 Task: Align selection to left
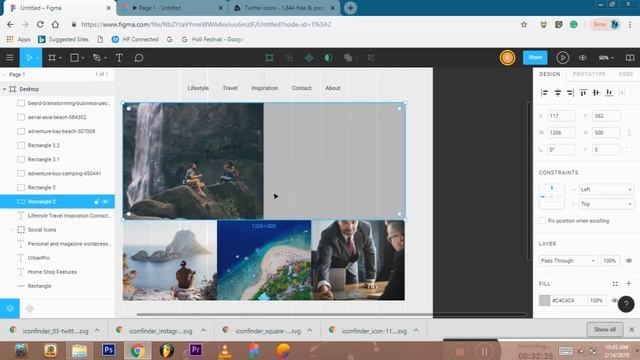point(544,93)
